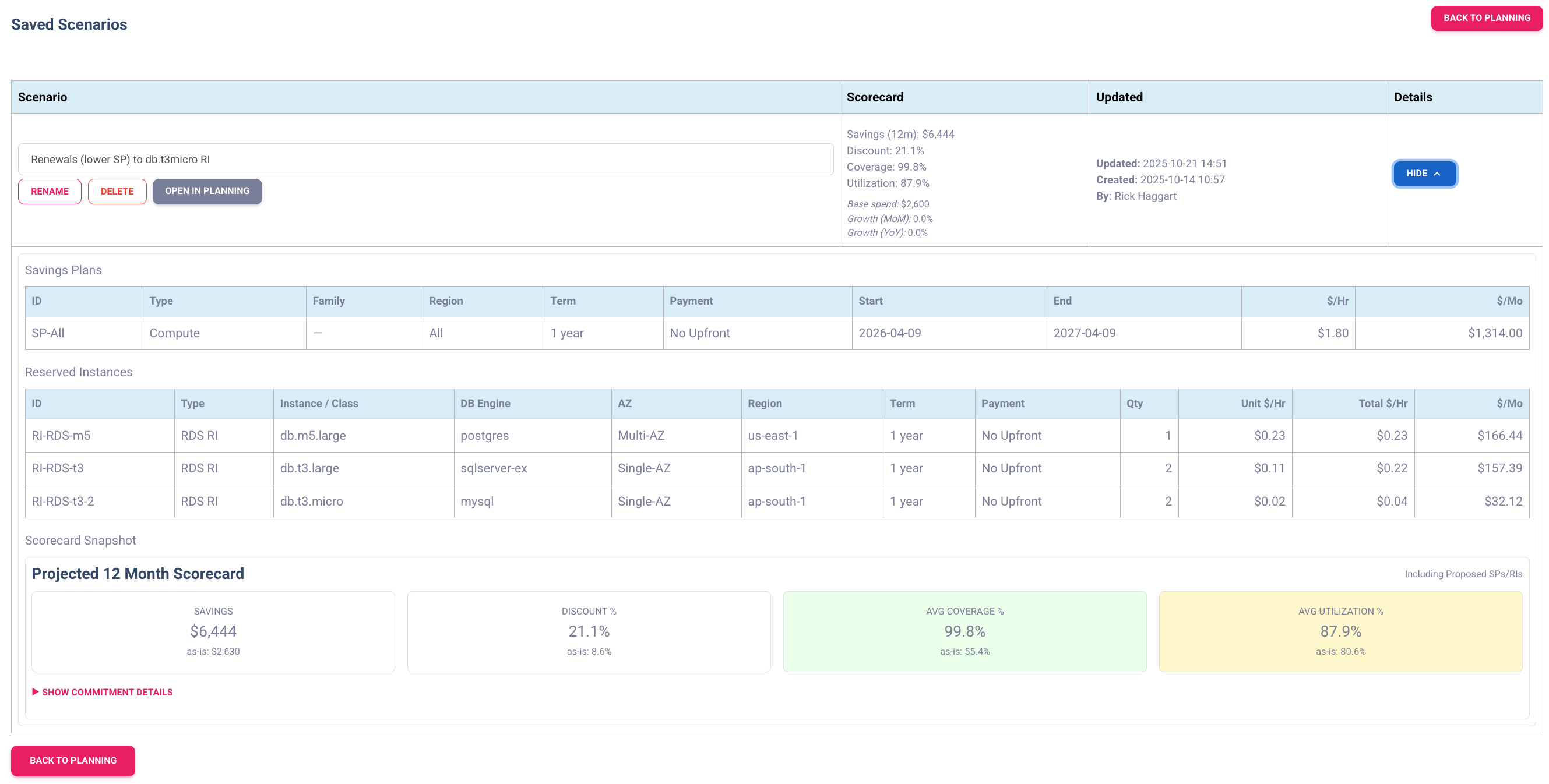Click the DB Engine column header

click(x=485, y=404)
